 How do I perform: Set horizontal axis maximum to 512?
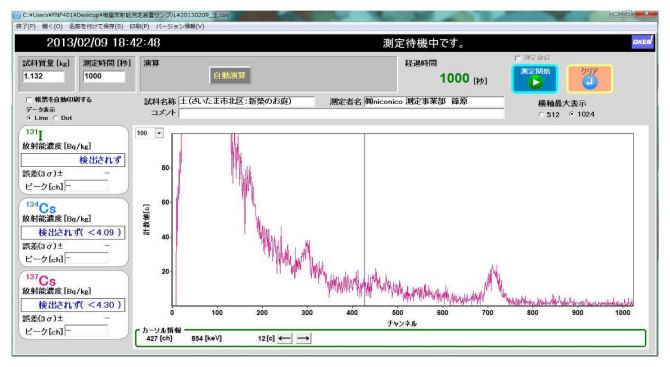pos(542,115)
